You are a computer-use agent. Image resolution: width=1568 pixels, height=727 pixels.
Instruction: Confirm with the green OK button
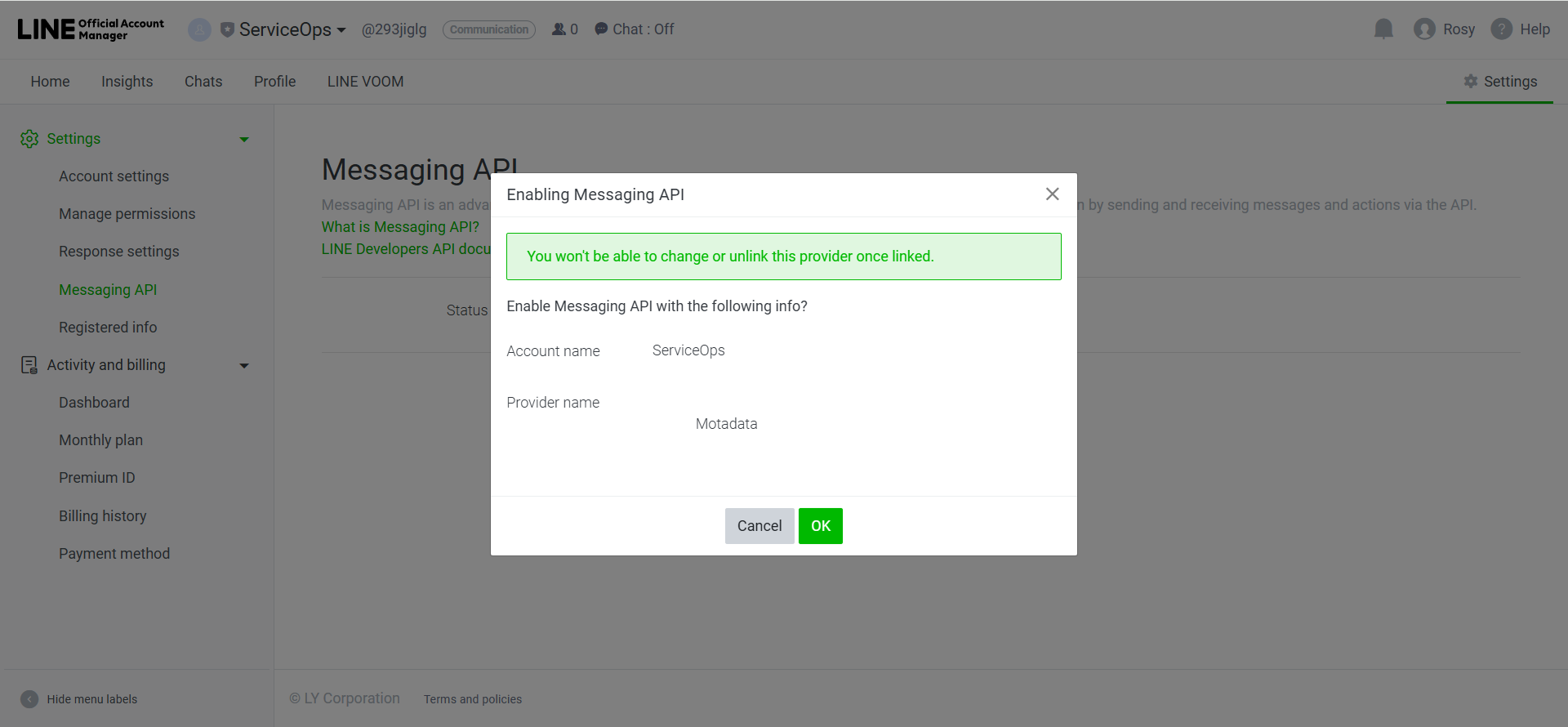click(820, 526)
